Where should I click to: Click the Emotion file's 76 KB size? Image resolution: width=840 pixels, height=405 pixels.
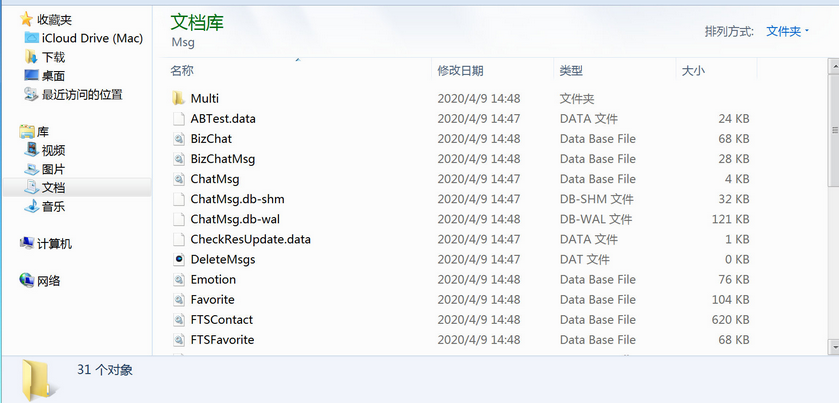pos(734,279)
